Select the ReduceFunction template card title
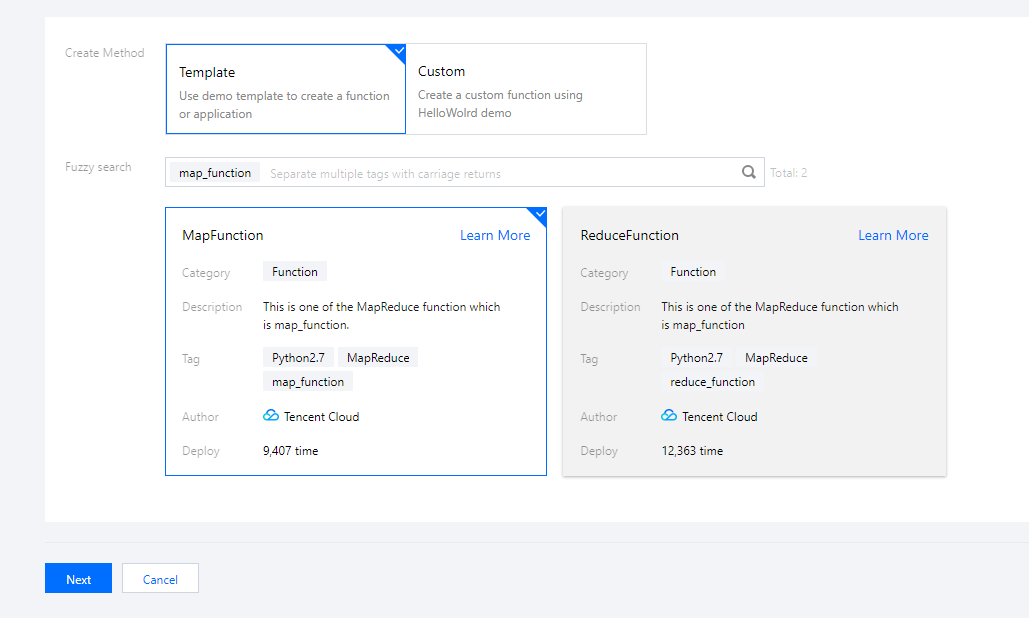The image size is (1029, 618). [629, 236]
